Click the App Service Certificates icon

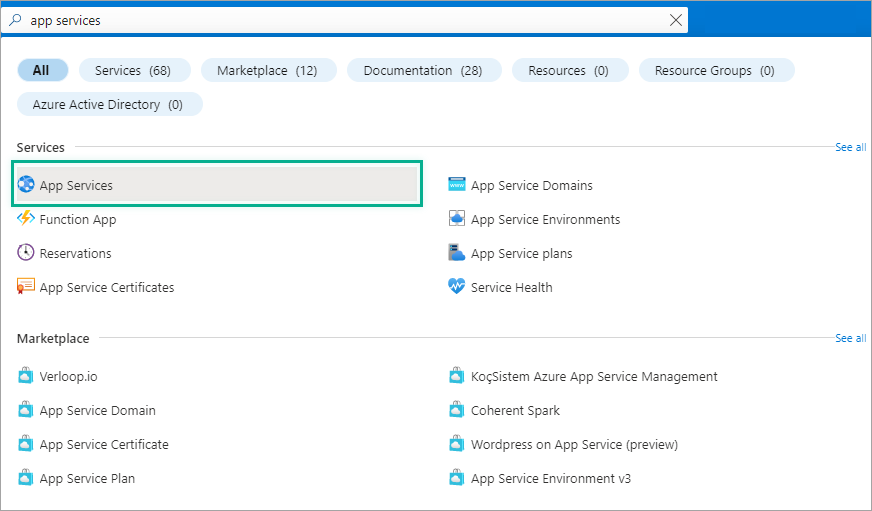coord(26,286)
